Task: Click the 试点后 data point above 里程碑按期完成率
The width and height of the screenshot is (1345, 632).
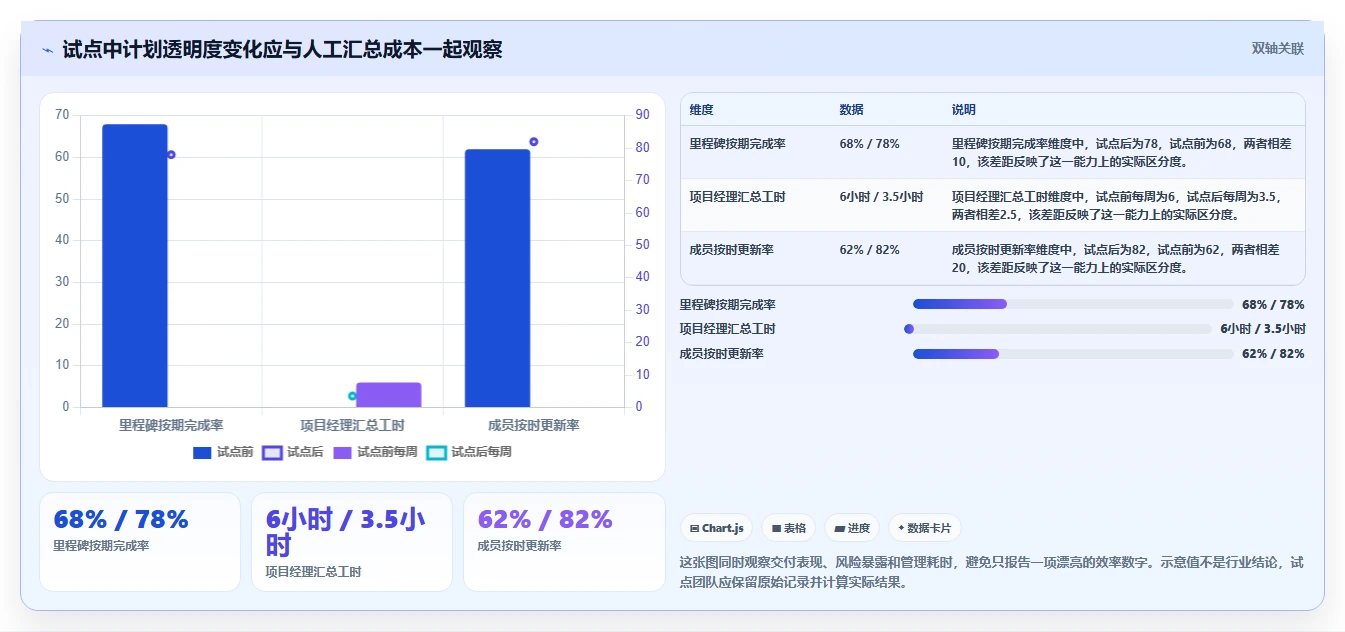Action: coord(171,154)
